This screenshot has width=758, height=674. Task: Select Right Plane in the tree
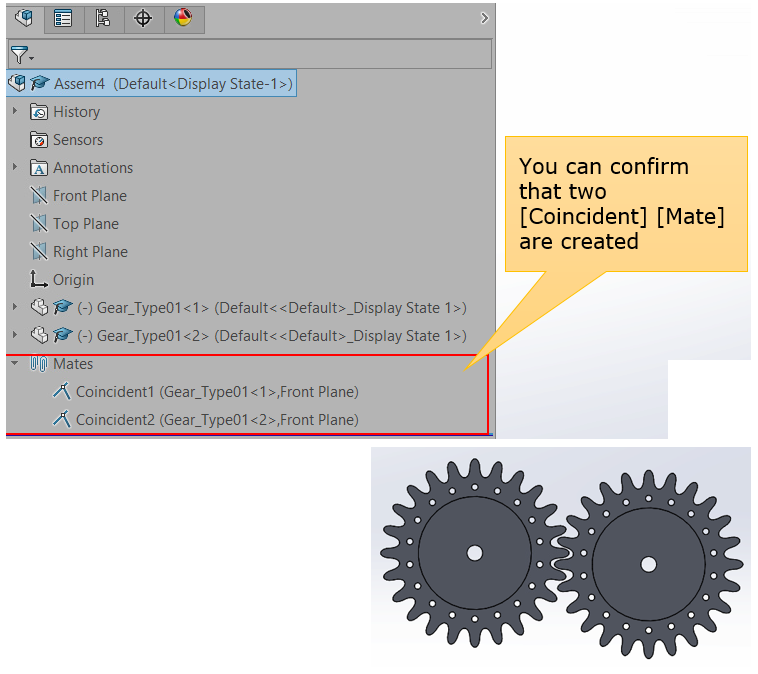pos(90,252)
